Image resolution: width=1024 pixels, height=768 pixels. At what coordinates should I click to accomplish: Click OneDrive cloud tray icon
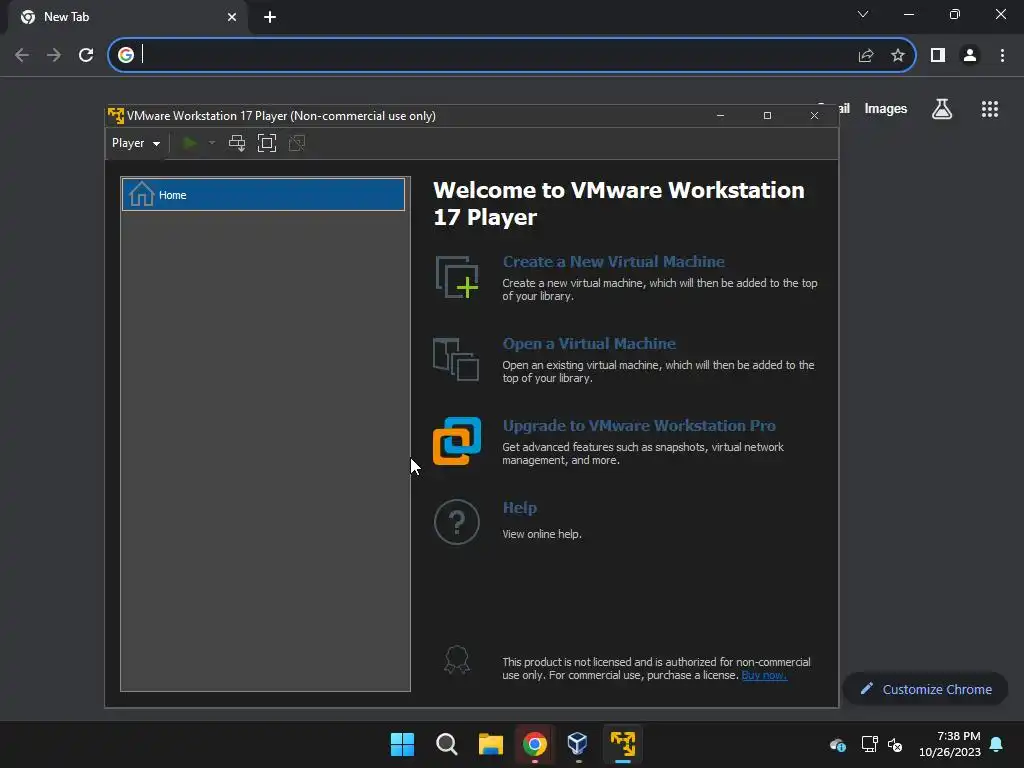pos(838,744)
